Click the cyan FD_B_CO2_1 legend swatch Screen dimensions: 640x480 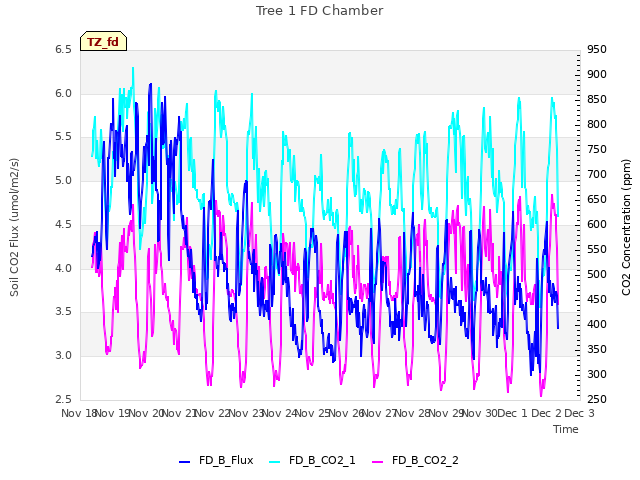click(x=275, y=462)
